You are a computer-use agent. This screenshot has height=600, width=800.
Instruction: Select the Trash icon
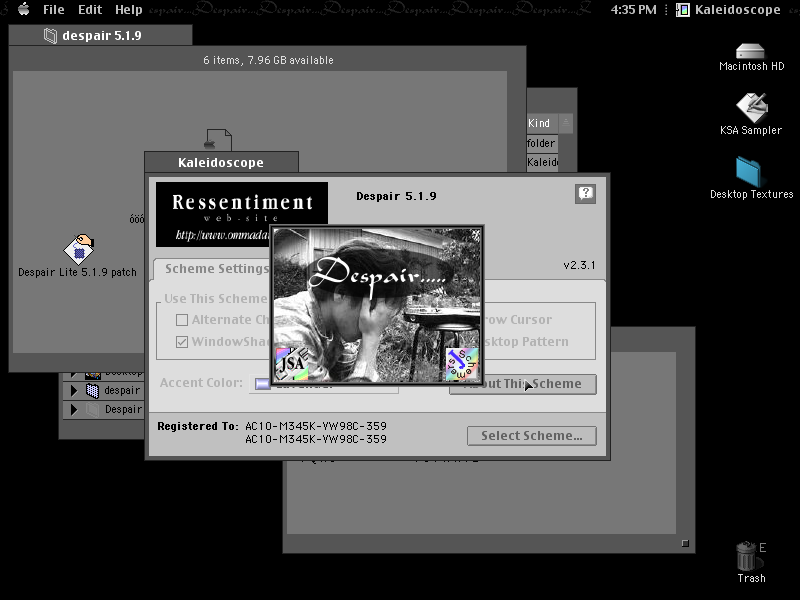point(747,556)
